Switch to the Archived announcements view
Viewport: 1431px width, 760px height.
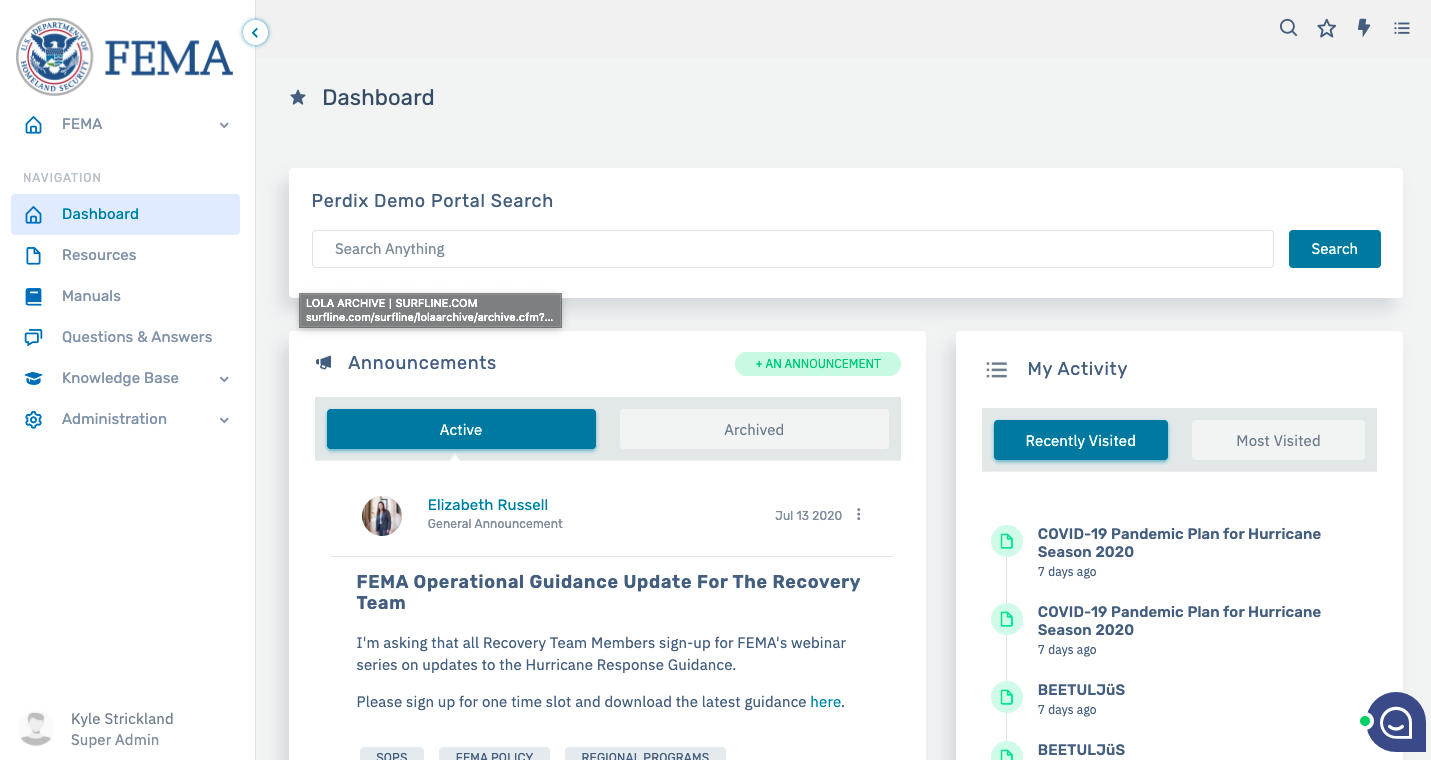click(x=753, y=429)
